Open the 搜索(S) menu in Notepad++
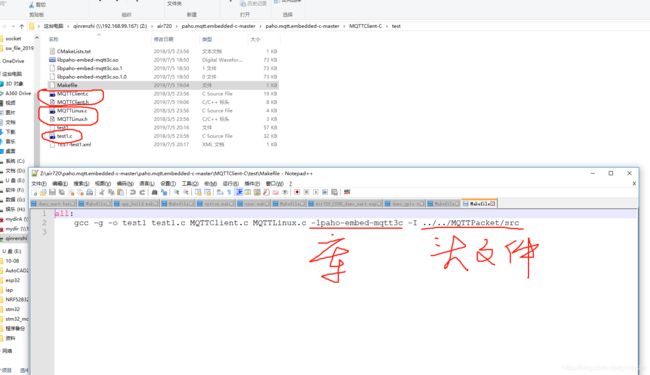 (x=81, y=184)
